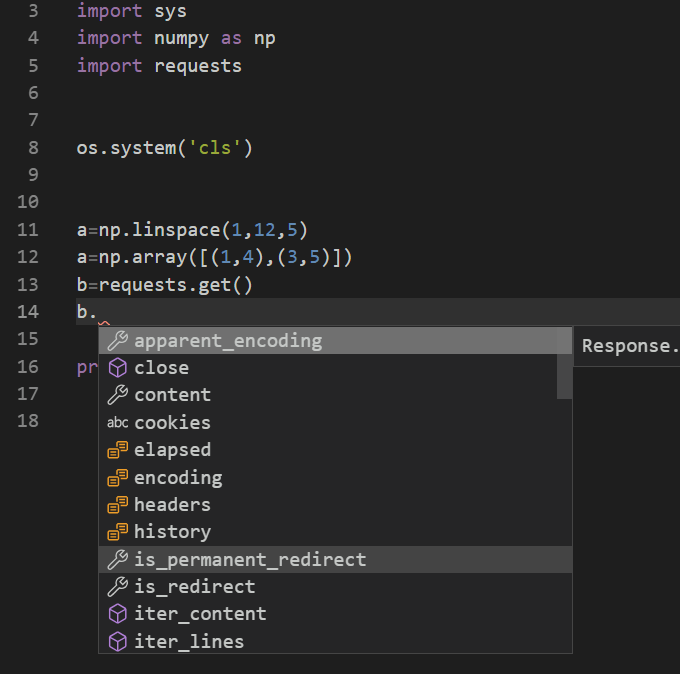Click the field icon next to headers

click(118, 505)
